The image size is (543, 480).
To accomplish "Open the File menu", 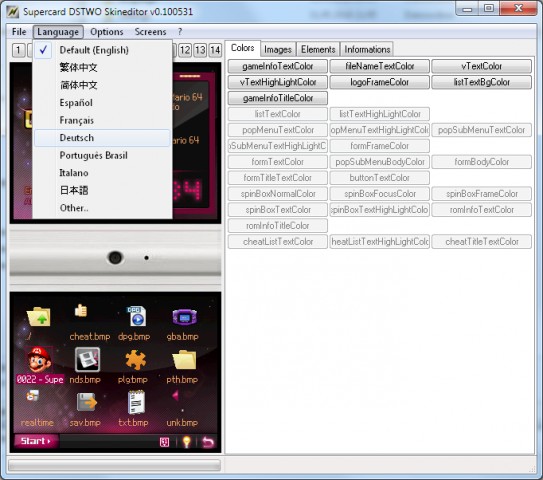I will click(19, 32).
